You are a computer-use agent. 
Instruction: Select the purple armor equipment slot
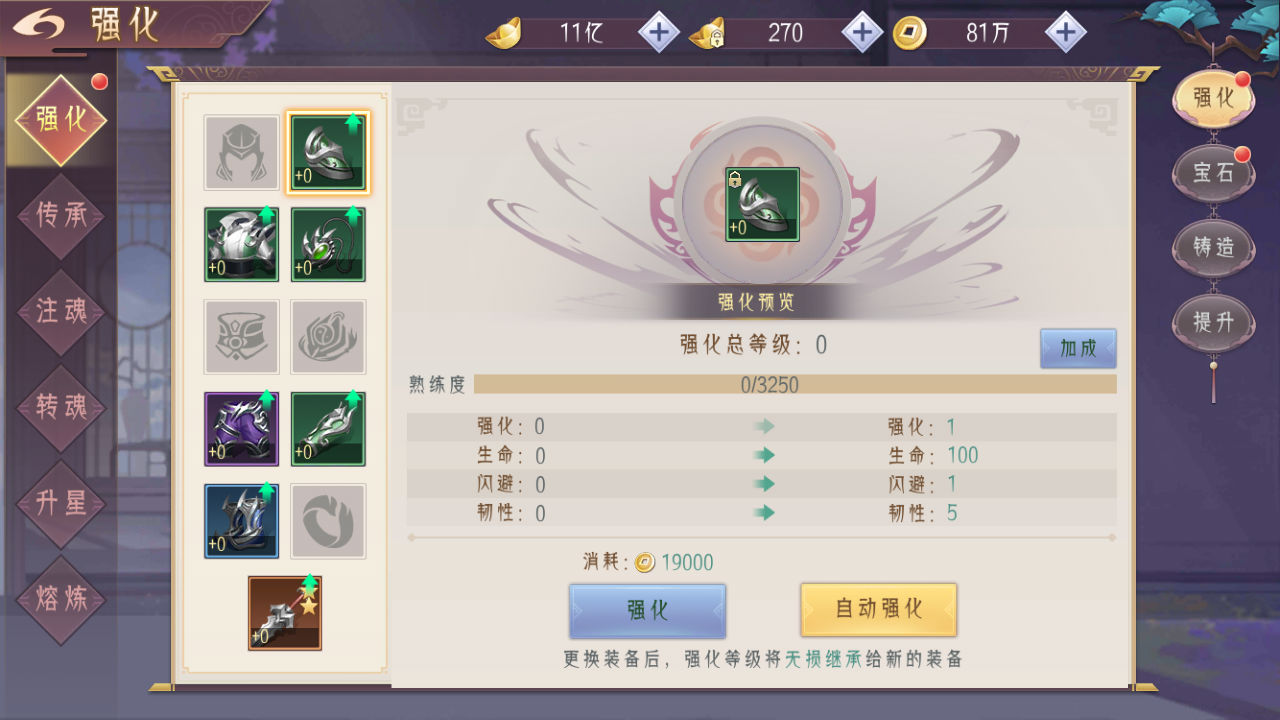[241, 428]
